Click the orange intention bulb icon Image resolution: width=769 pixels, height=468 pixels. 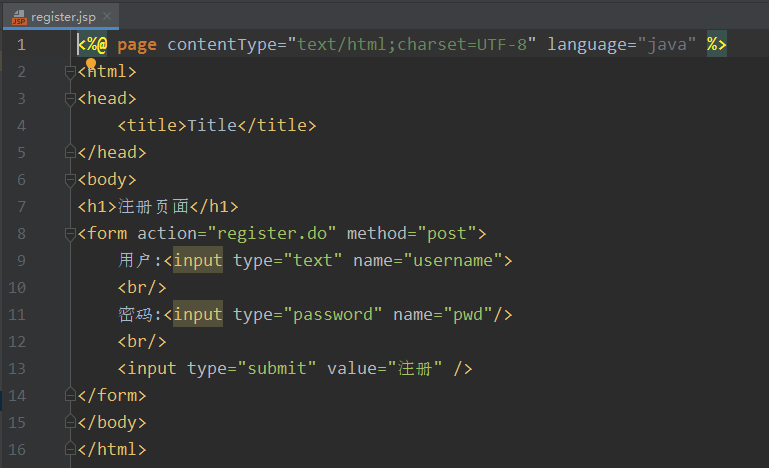pos(91,63)
